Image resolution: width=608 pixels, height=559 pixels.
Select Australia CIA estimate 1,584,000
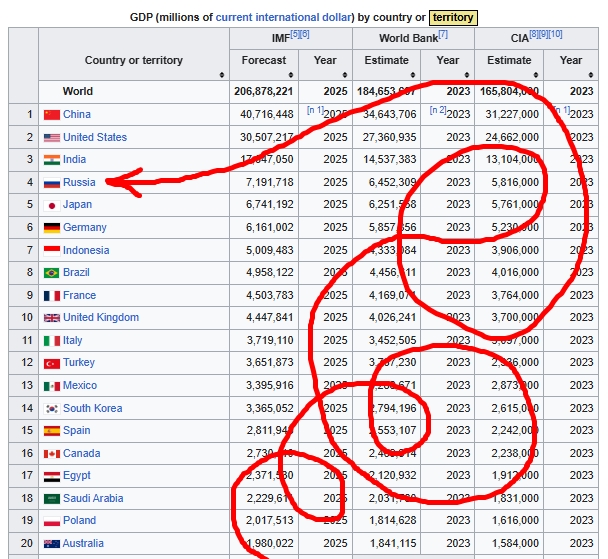click(515, 543)
